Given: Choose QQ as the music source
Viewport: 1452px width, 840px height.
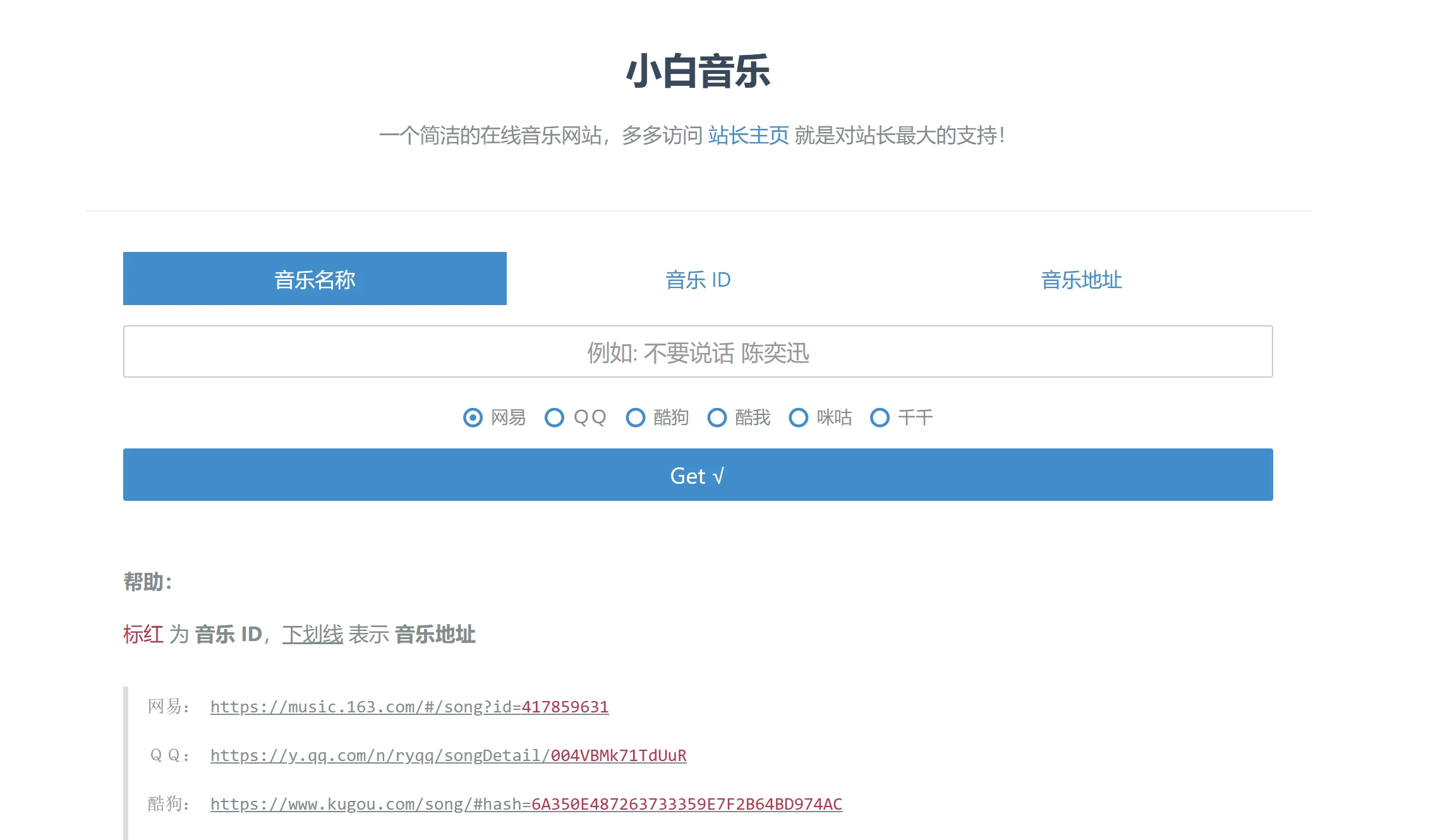Looking at the screenshot, I should coord(555,417).
